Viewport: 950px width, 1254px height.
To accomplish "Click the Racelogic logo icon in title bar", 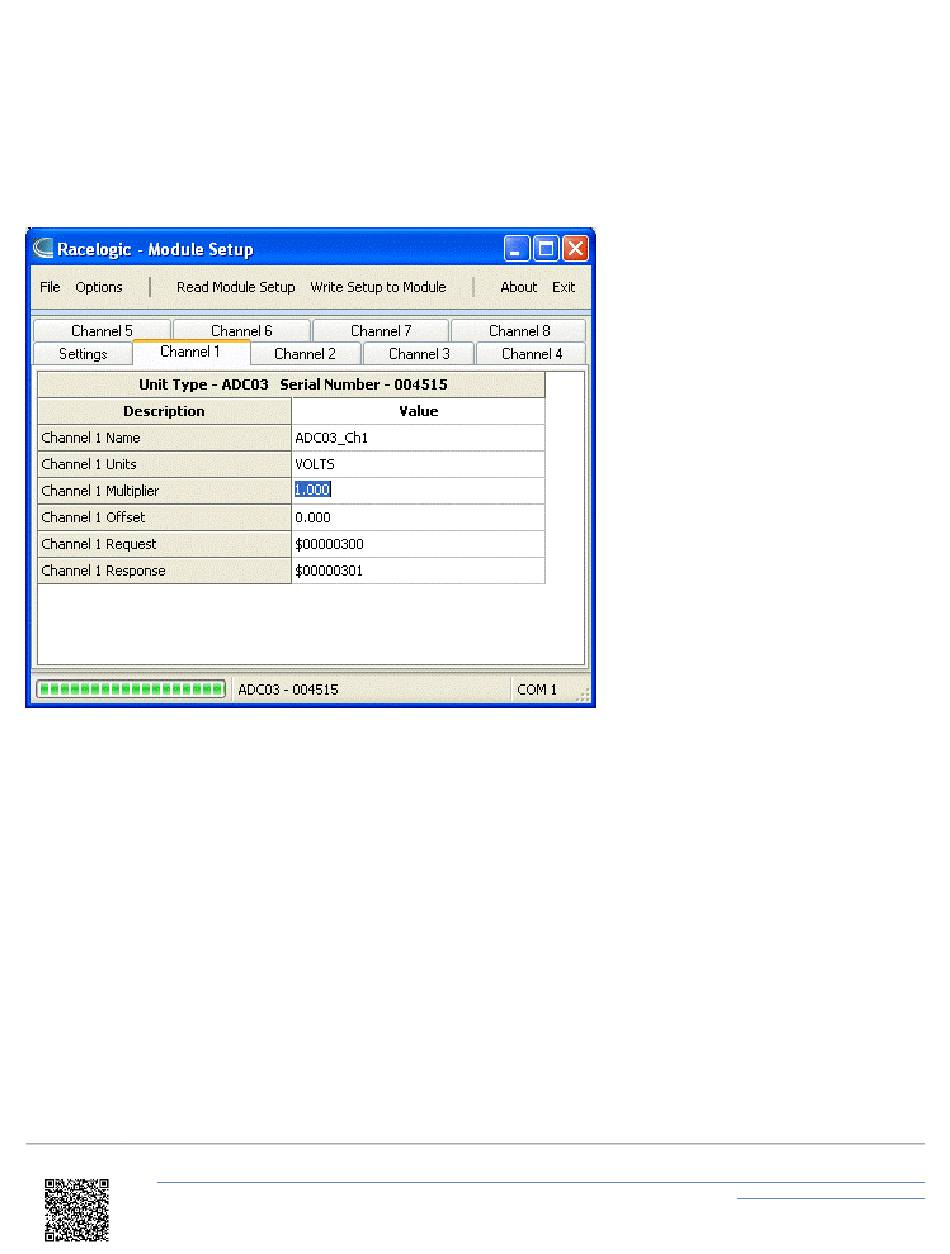I will (x=43, y=249).
